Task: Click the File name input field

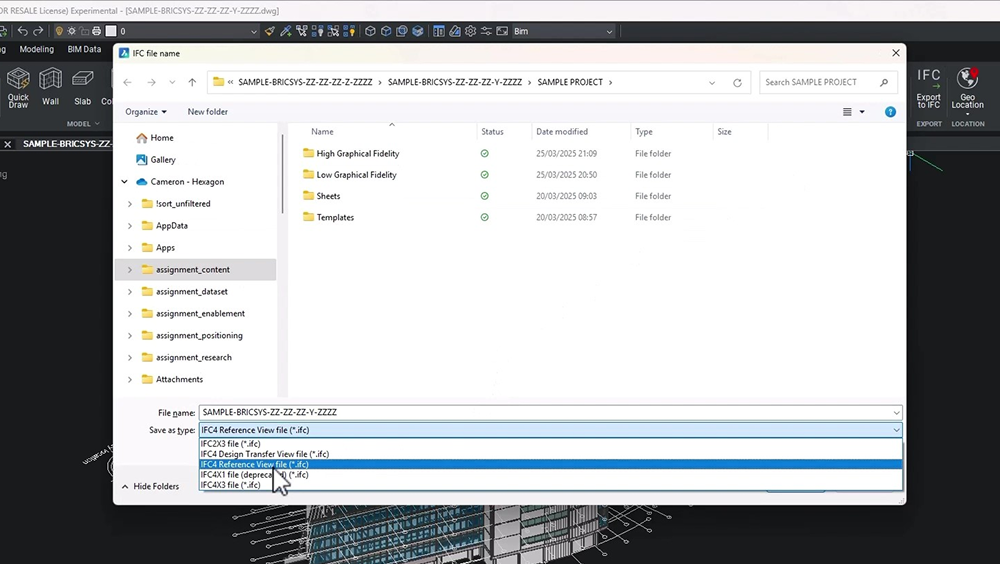Action: [x=550, y=412]
